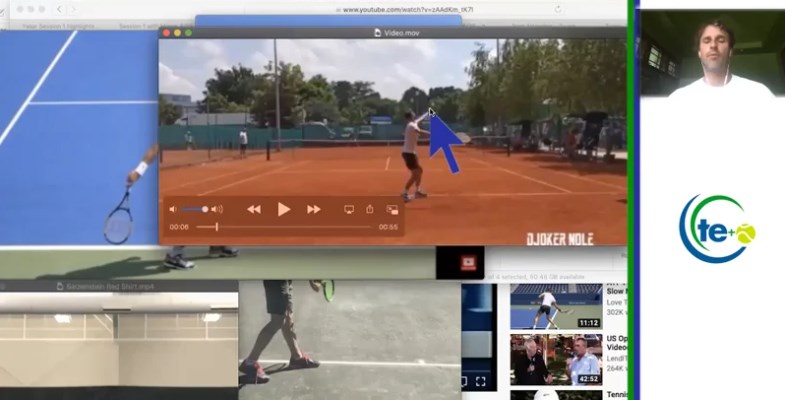785x400 pixels.
Task: Reload the YouTube page in Safari
Action: point(558,10)
